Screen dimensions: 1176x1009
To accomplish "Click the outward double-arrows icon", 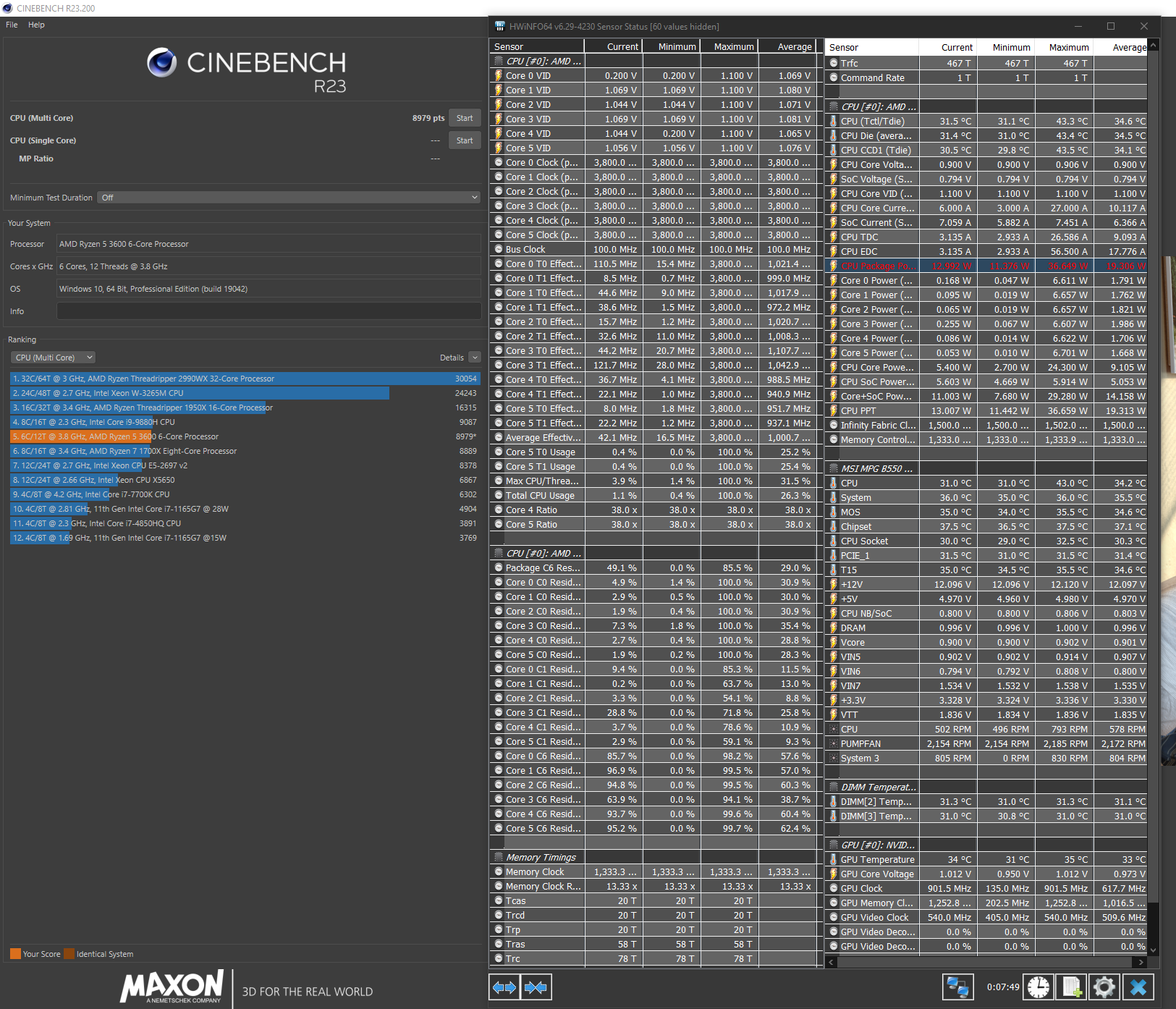I will pos(504,987).
